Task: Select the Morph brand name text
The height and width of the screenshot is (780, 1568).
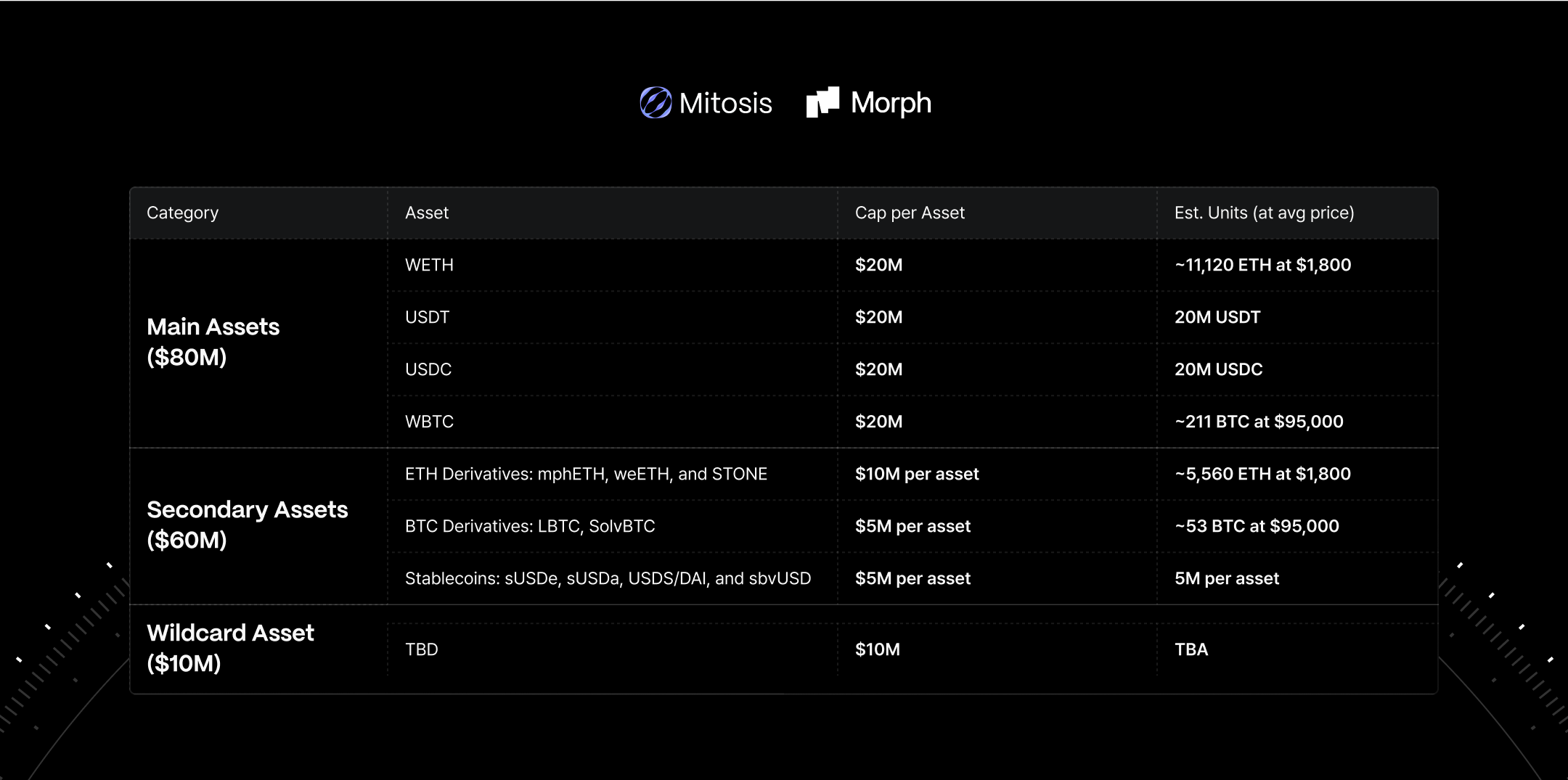Action: pos(891,103)
